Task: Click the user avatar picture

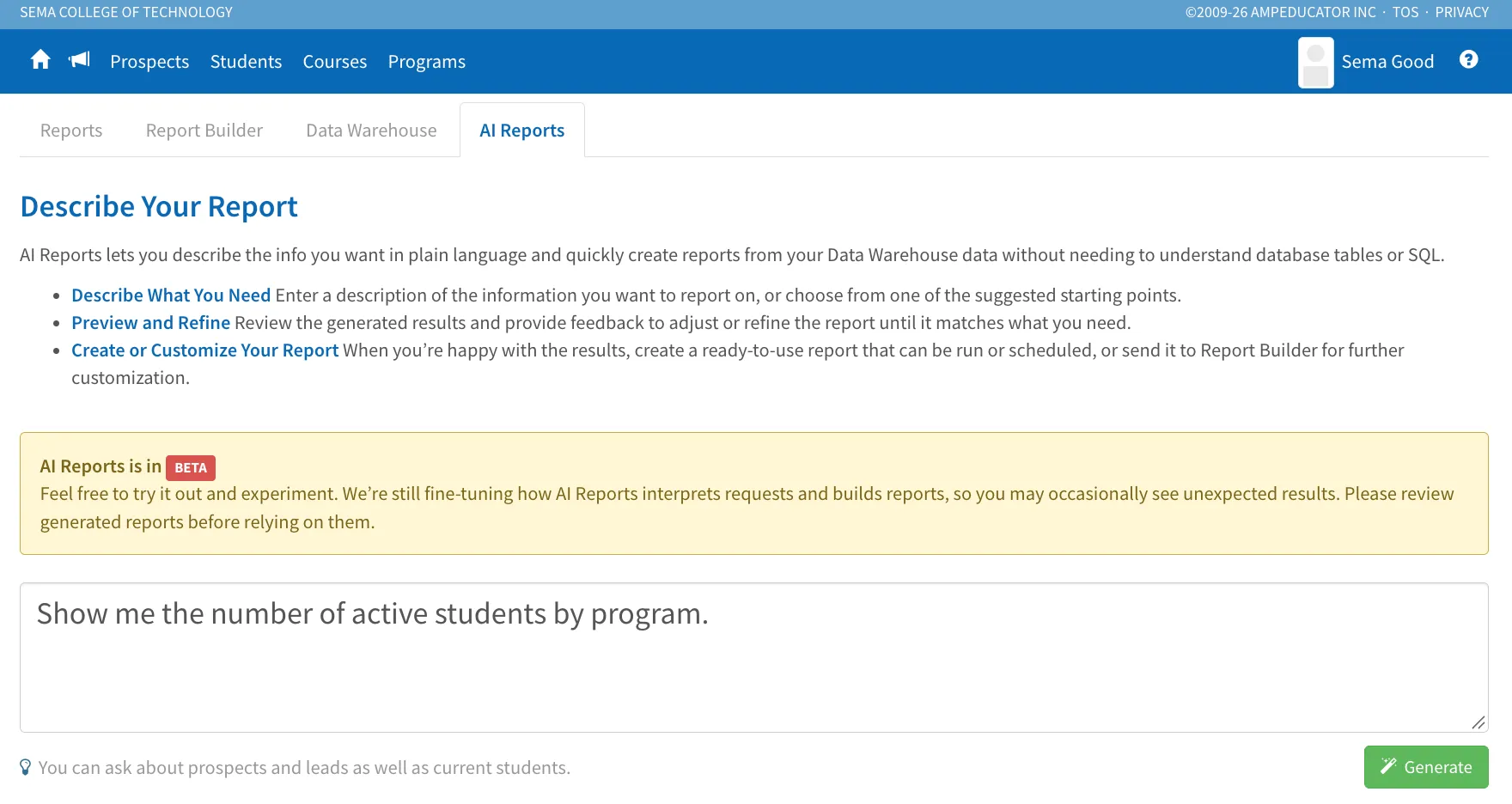Action: click(x=1315, y=62)
